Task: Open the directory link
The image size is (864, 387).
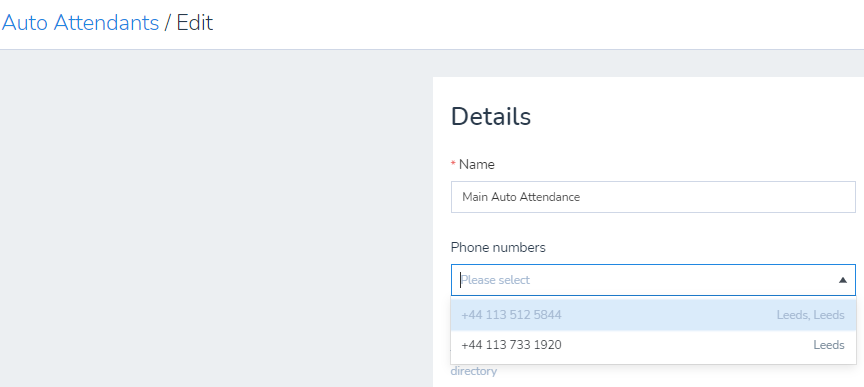Action: pos(473,371)
